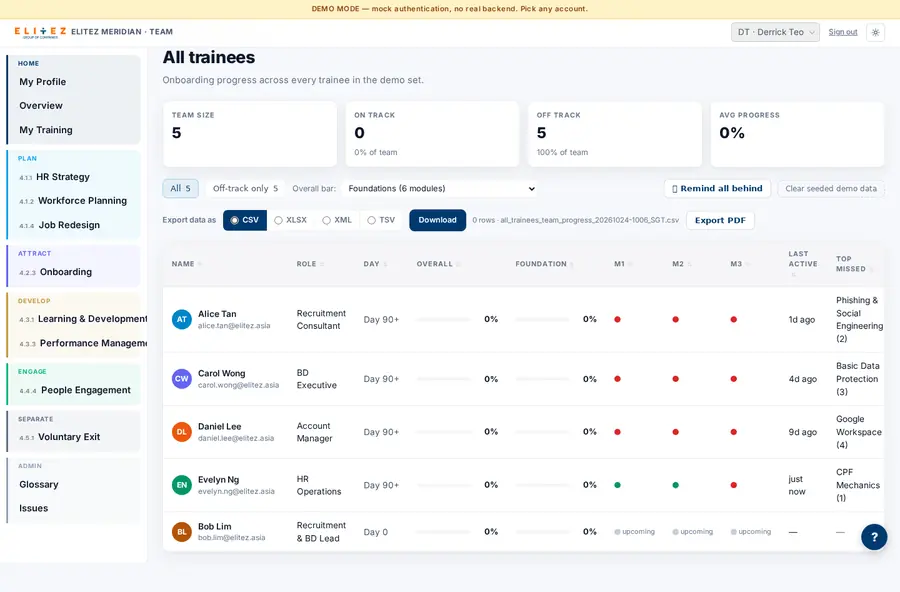
Task: Click Carol Wong's red M3 status dot
Action: (x=734, y=379)
